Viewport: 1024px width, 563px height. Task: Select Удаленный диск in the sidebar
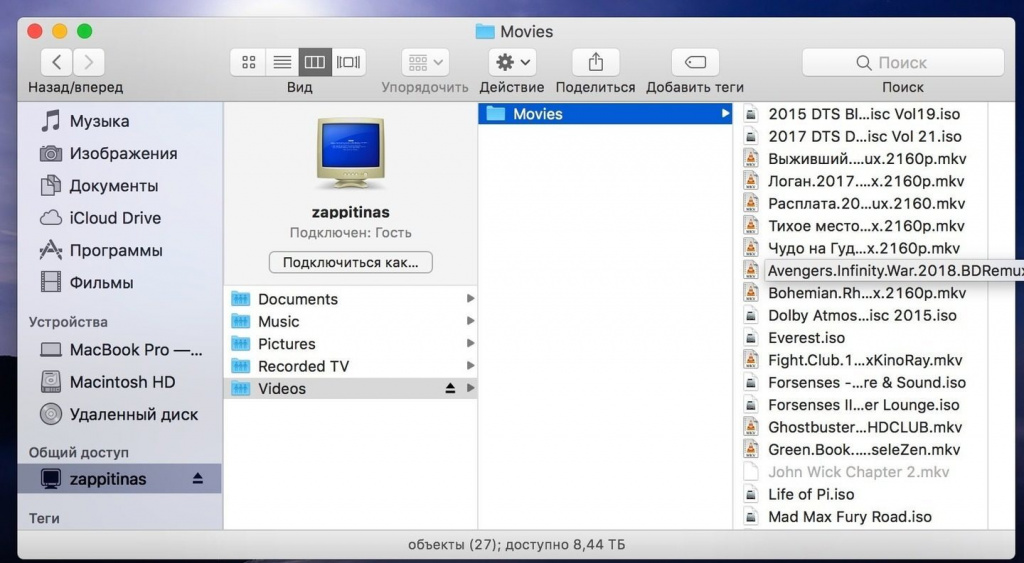[118, 414]
